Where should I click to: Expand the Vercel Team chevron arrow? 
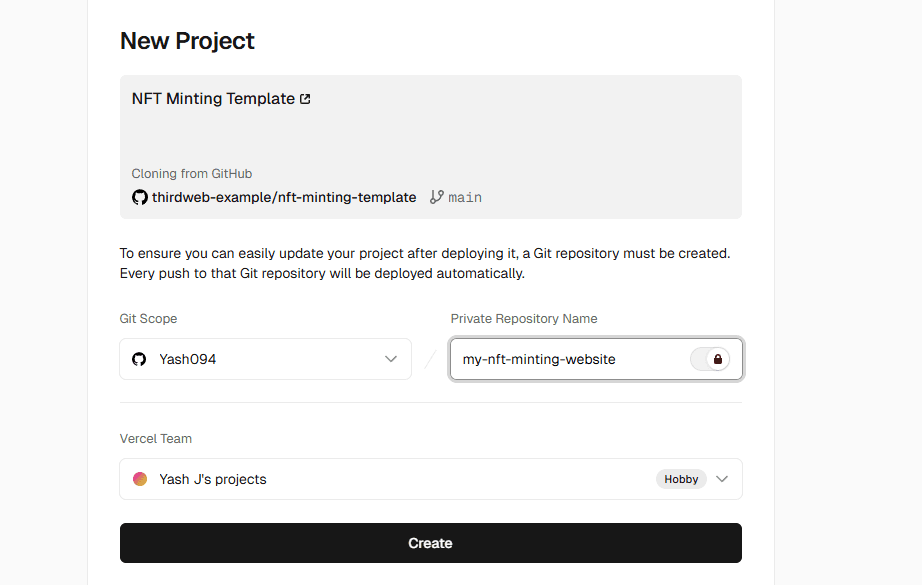point(722,479)
